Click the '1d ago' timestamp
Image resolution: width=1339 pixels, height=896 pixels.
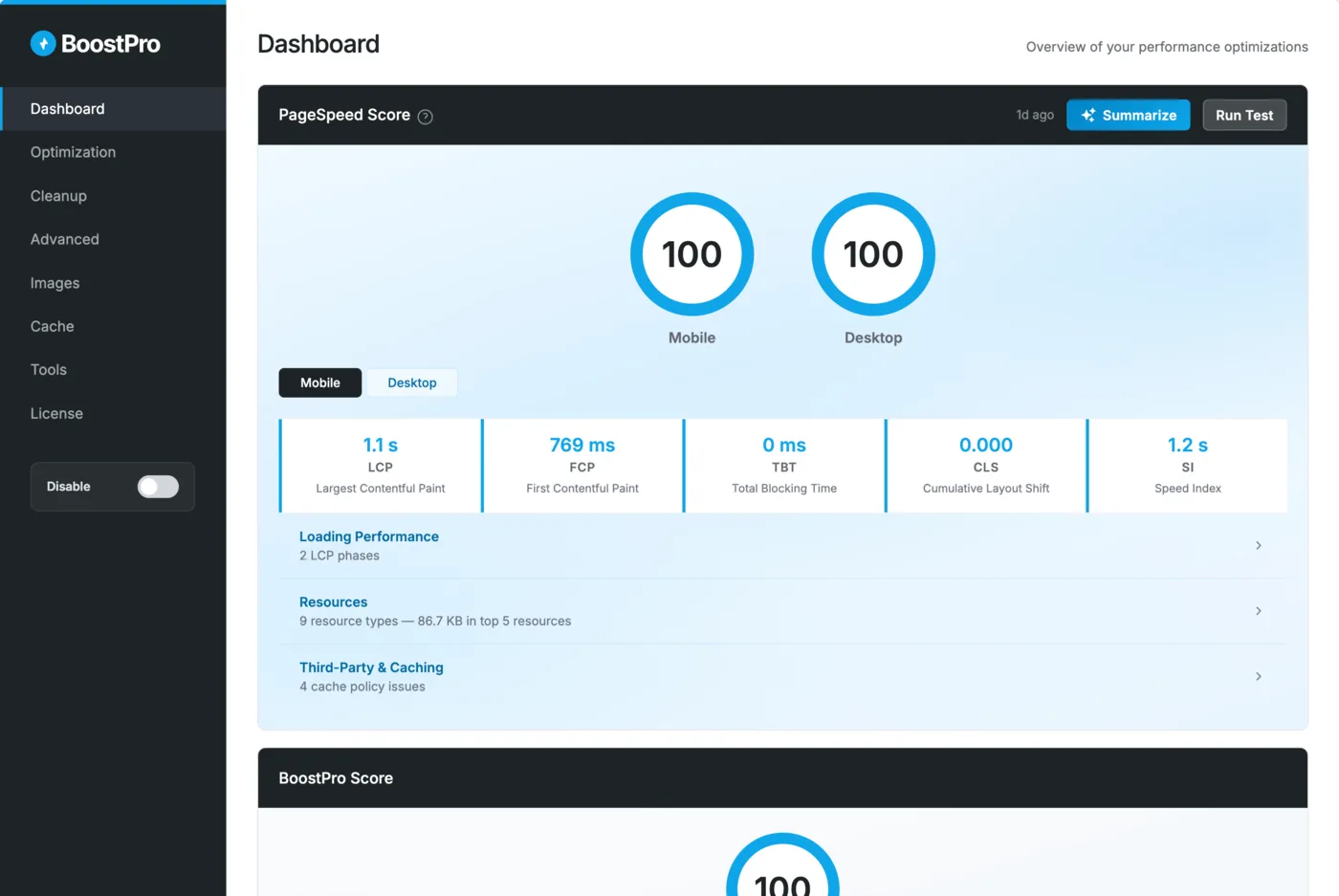click(x=1035, y=115)
